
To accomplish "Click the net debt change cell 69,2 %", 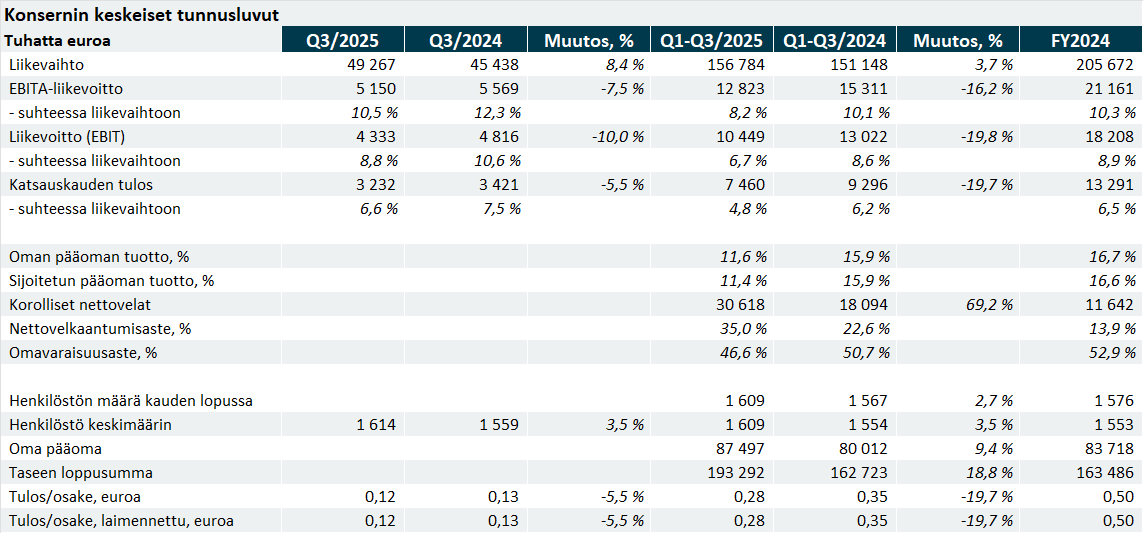I will tap(987, 304).
